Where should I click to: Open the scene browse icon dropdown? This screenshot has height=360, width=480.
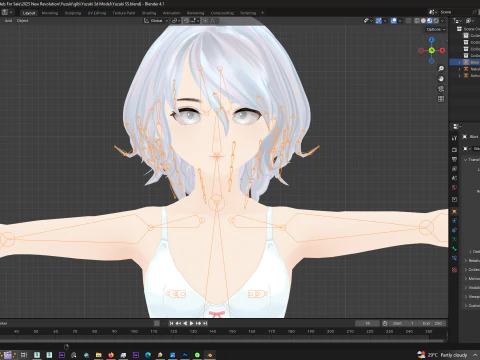433,12
